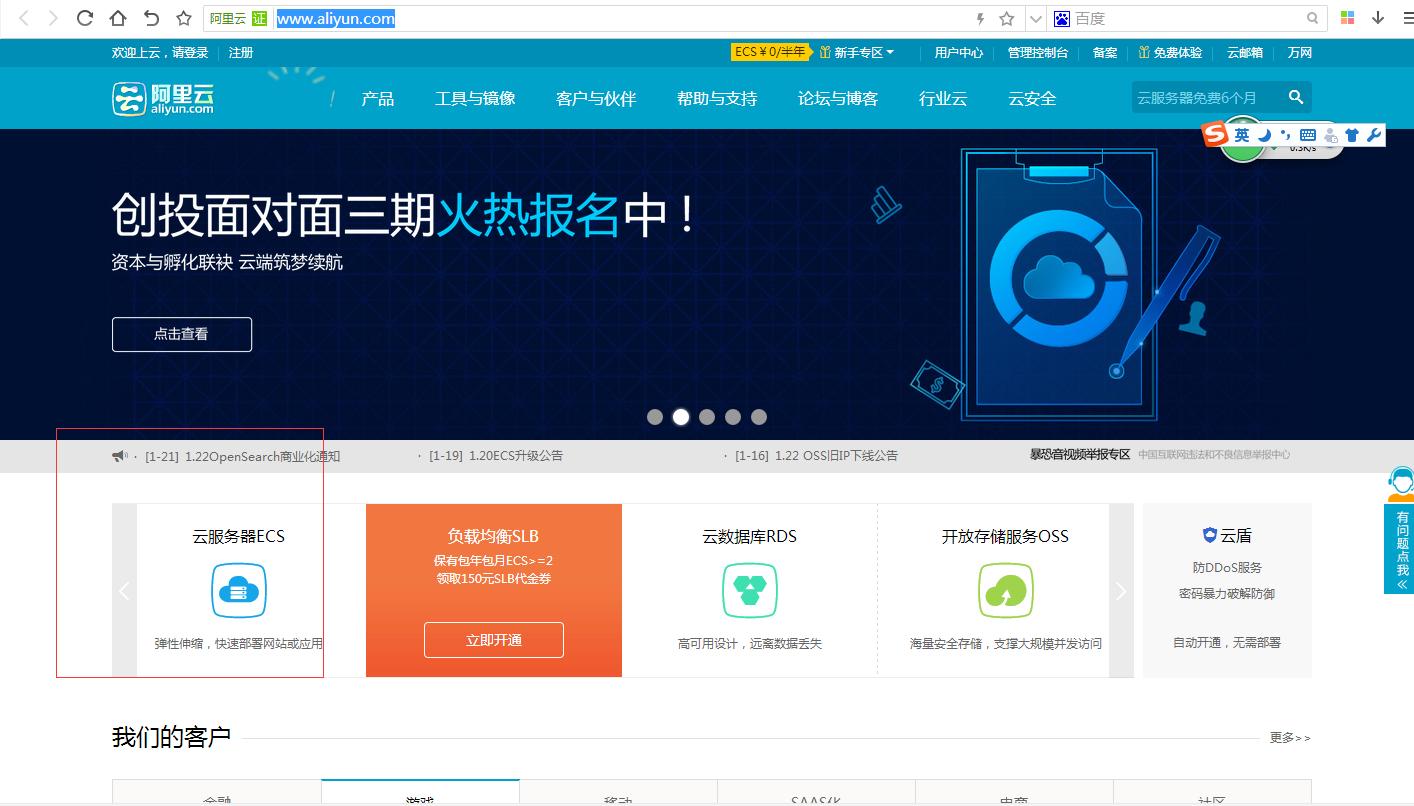This screenshot has height=806, width=1414.
Task: Click the 负载均衡SLB green icon
Action: point(494,590)
